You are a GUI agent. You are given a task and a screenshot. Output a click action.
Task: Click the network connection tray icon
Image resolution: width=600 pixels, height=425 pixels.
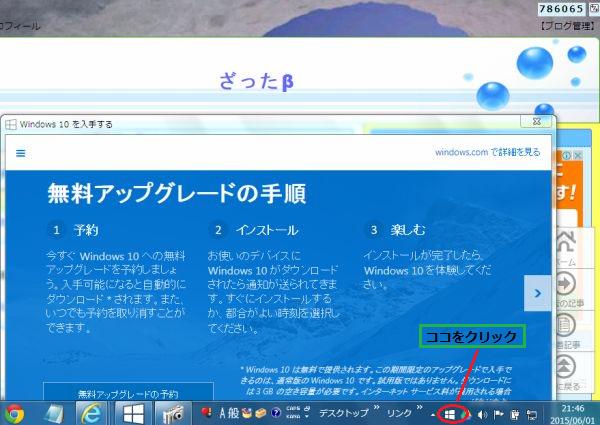pyautogui.click(x=532, y=414)
